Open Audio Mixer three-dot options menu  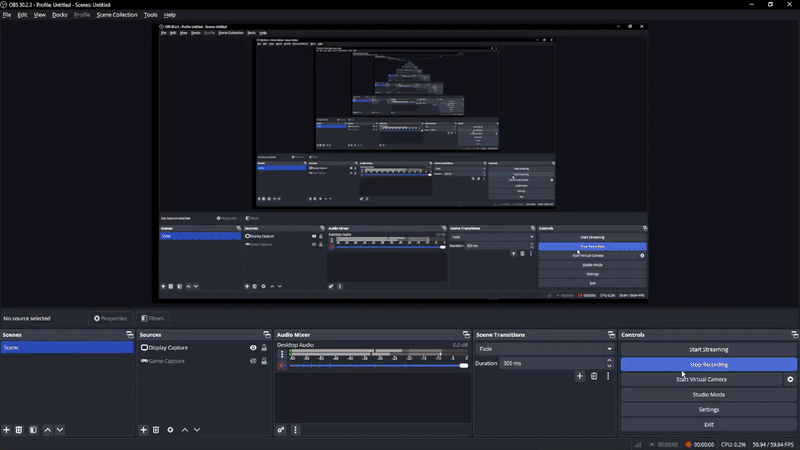tap(295, 430)
